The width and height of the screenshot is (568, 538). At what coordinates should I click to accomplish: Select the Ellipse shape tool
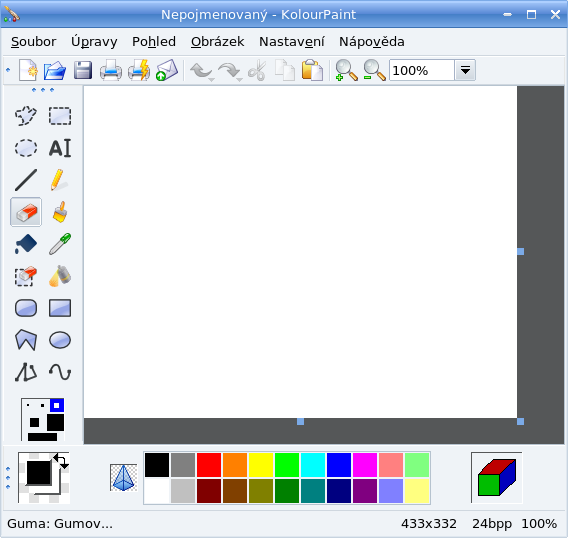click(60, 340)
